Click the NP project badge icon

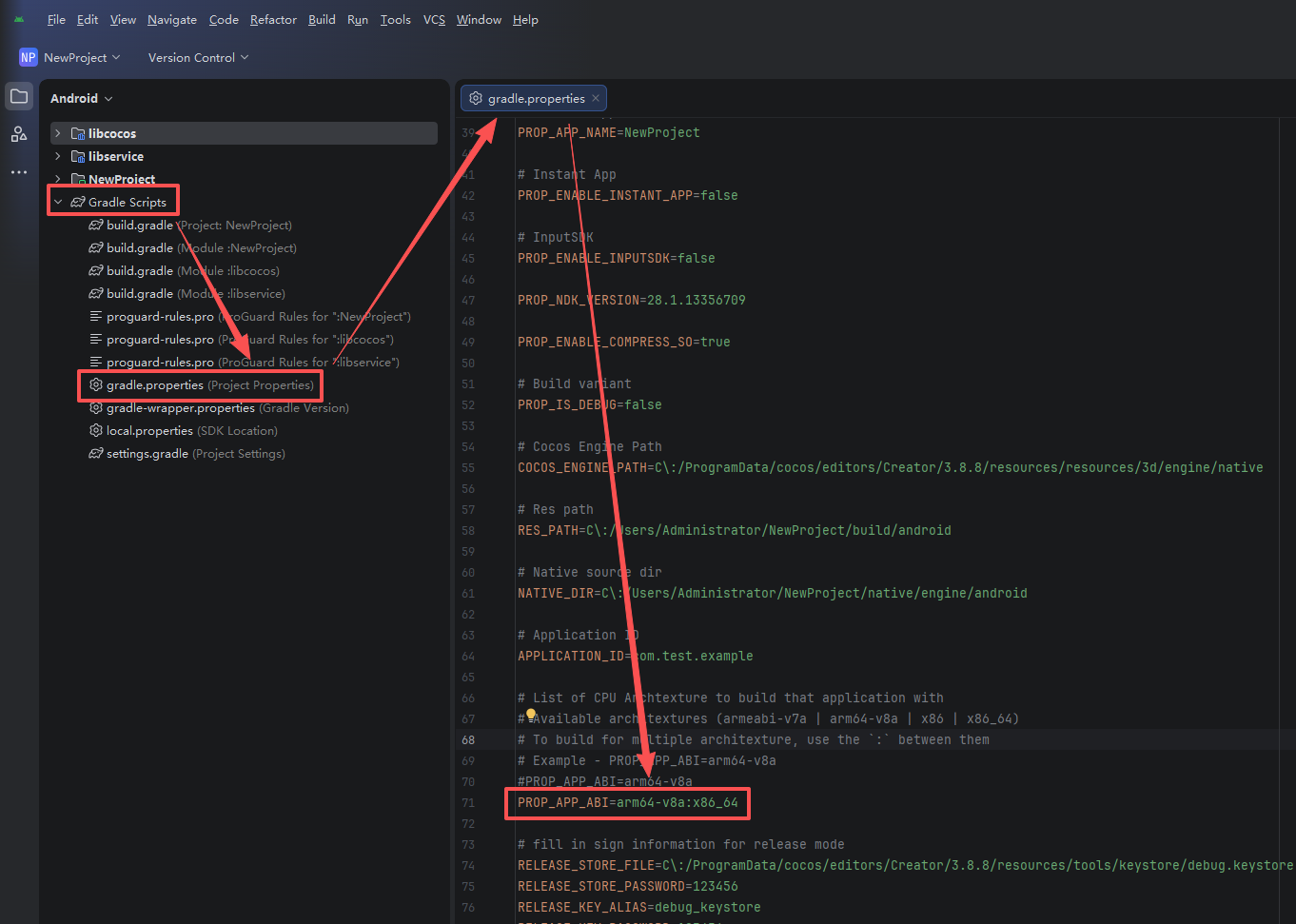tap(29, 57)
